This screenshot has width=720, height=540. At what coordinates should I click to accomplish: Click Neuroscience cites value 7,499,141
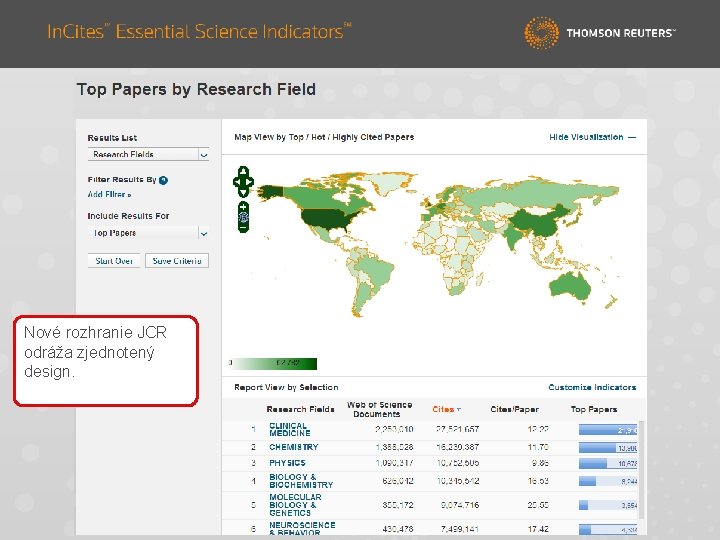point(460,529)
